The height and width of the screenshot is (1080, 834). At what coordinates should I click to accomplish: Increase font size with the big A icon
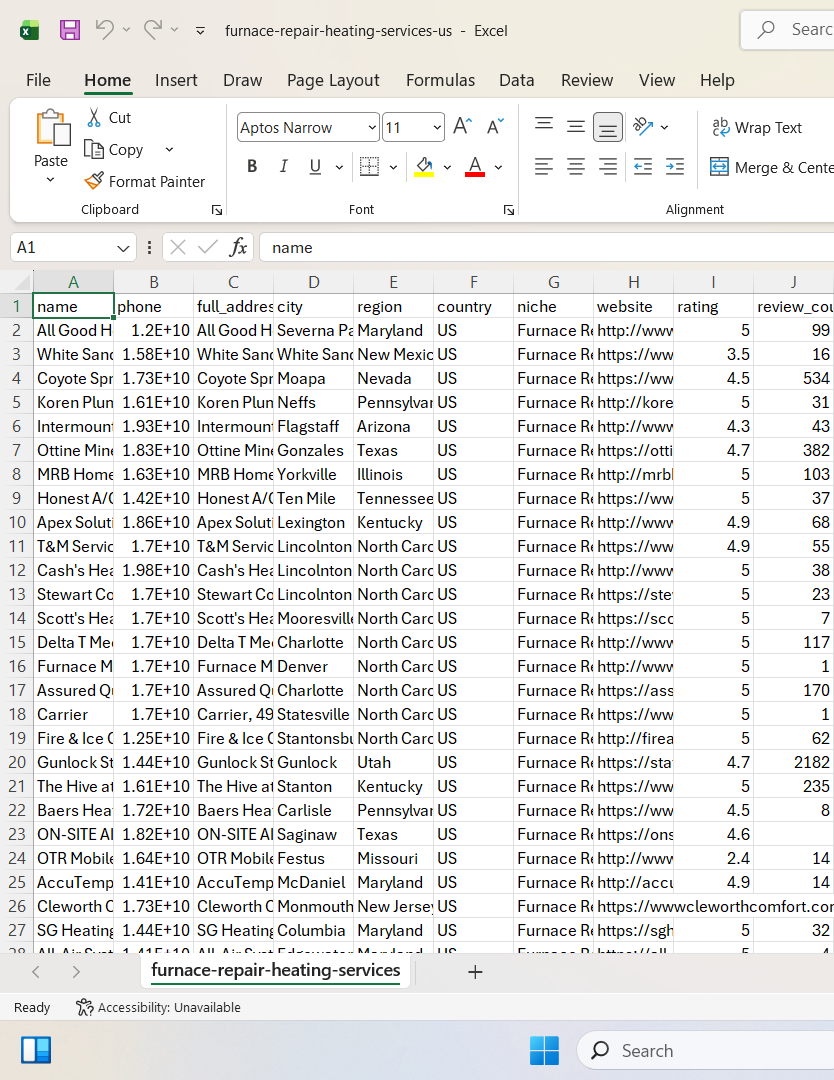point(462,127)
